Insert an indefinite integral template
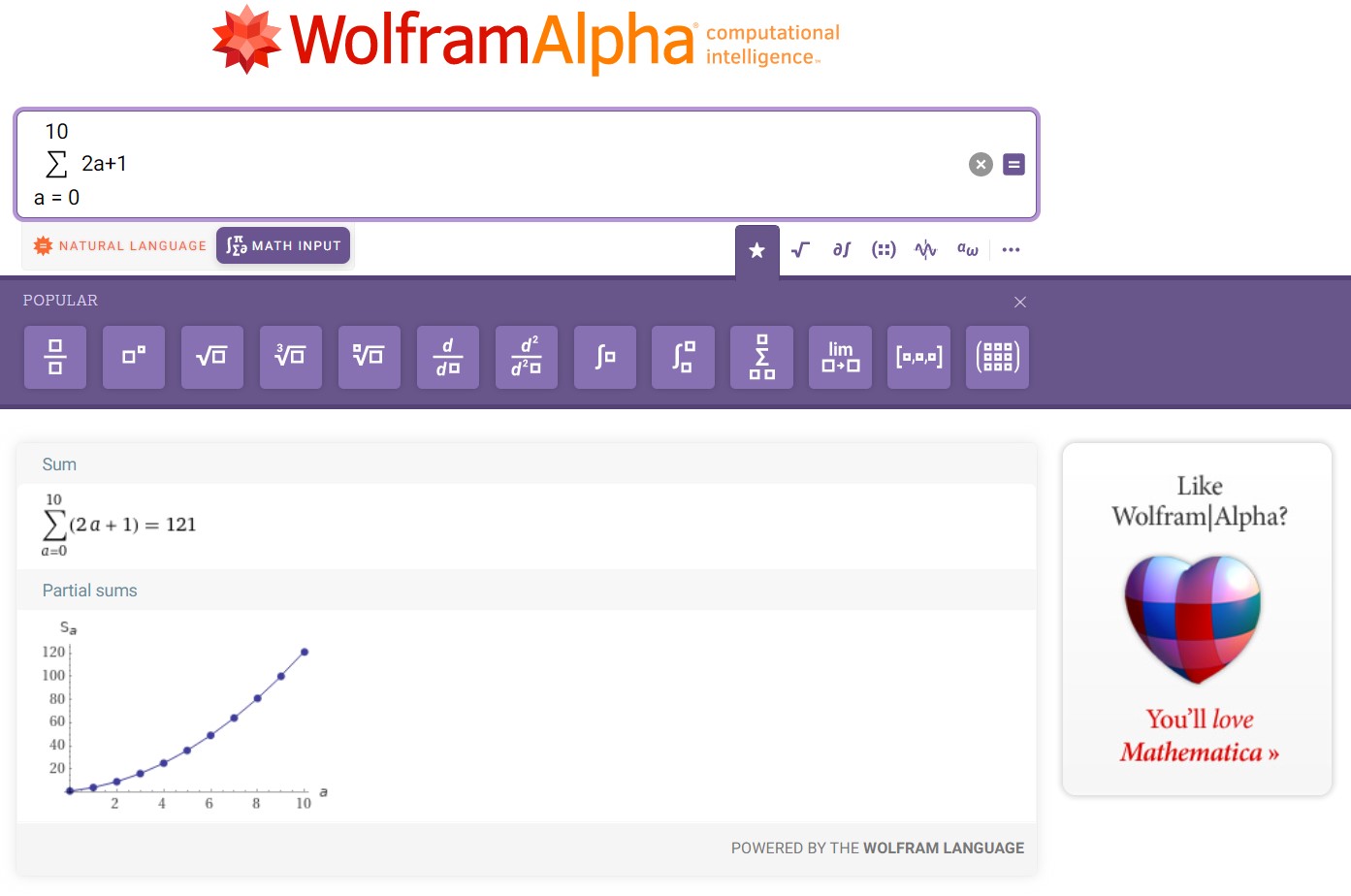 (605, 357)
